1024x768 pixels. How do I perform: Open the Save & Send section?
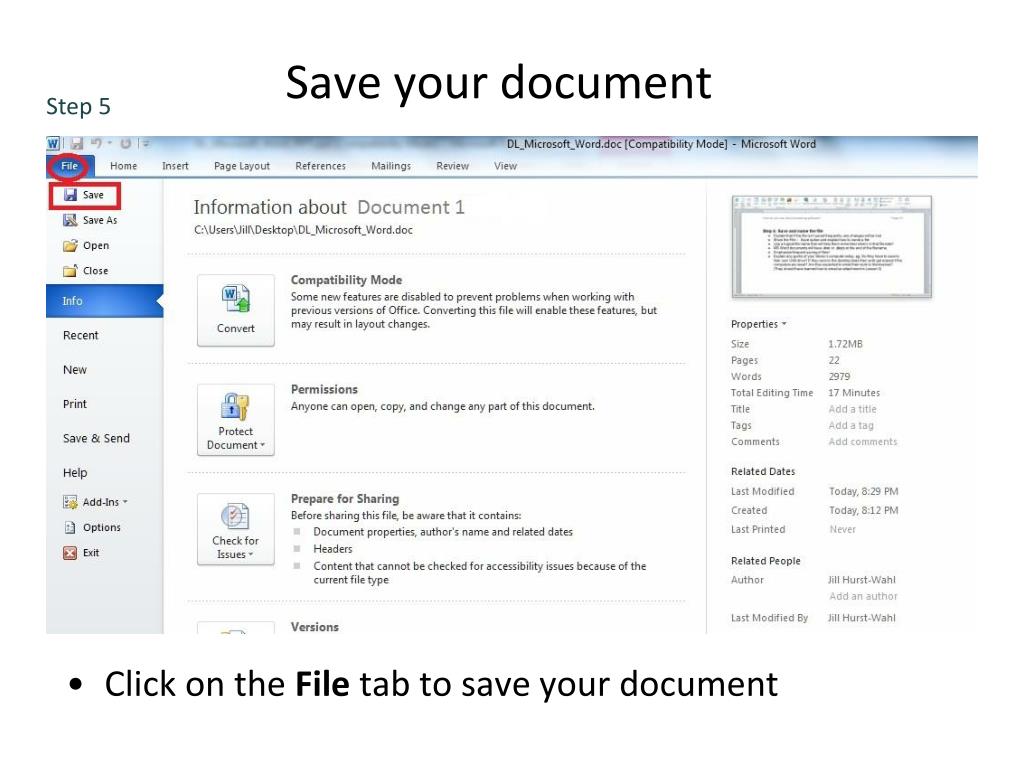pyautogui.click(x=96, y=438)
